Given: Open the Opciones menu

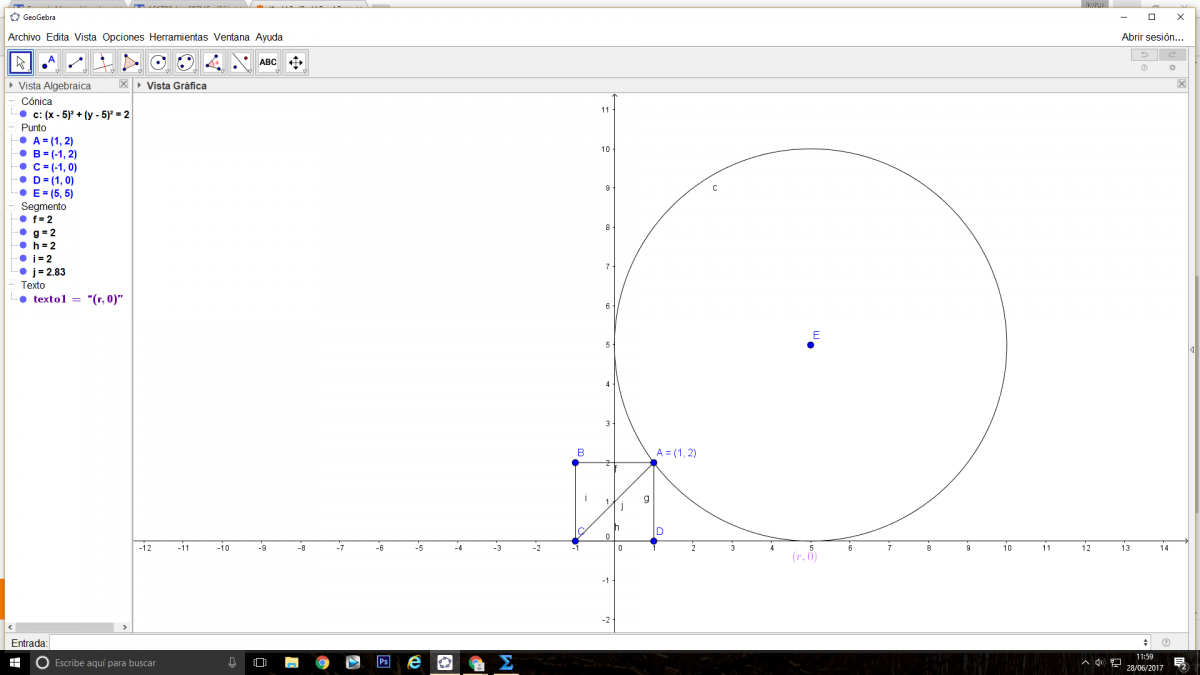Looking at the screenshot, I should tap(123, 37).
